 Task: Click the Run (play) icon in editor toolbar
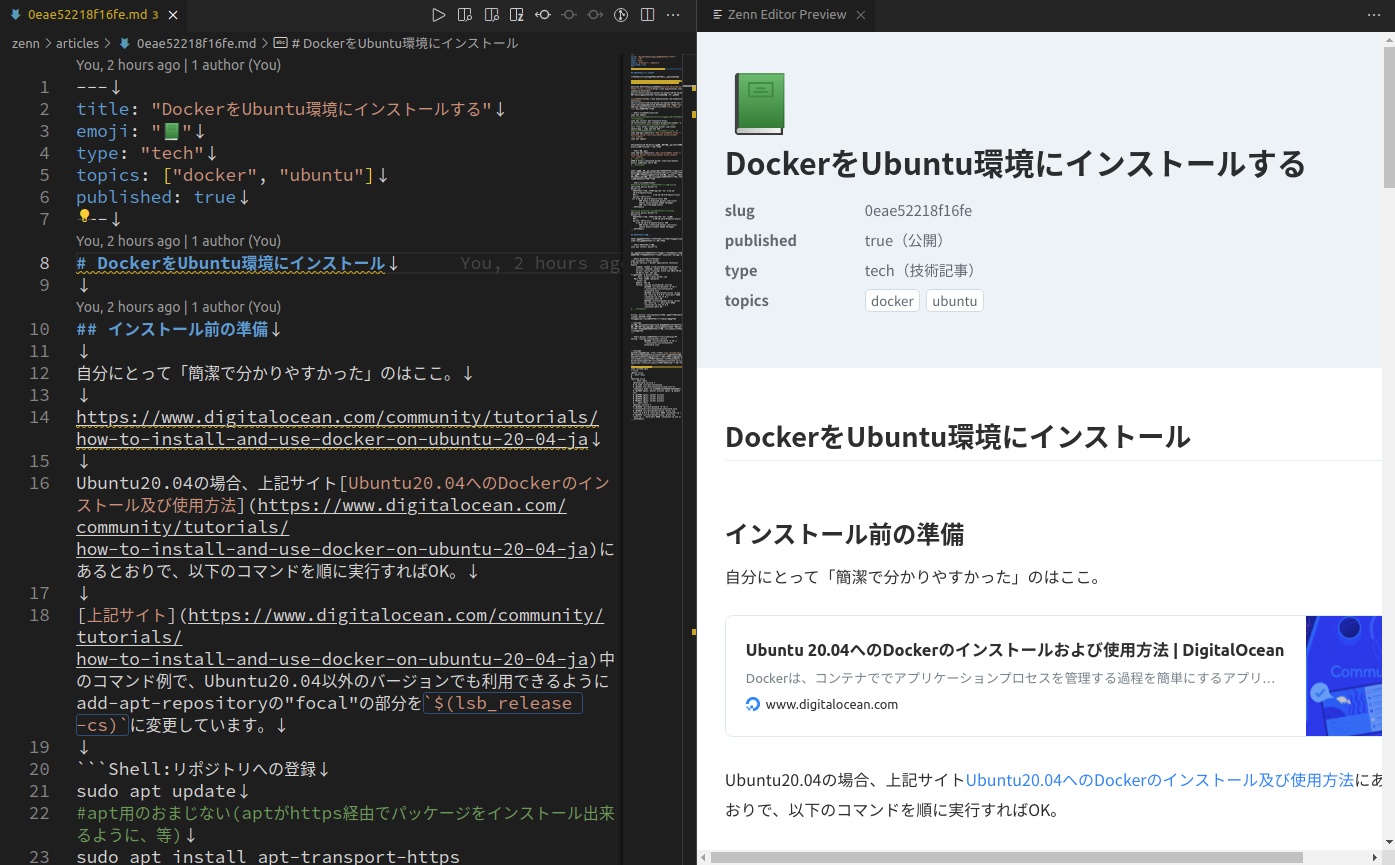(x=438, y=15)
